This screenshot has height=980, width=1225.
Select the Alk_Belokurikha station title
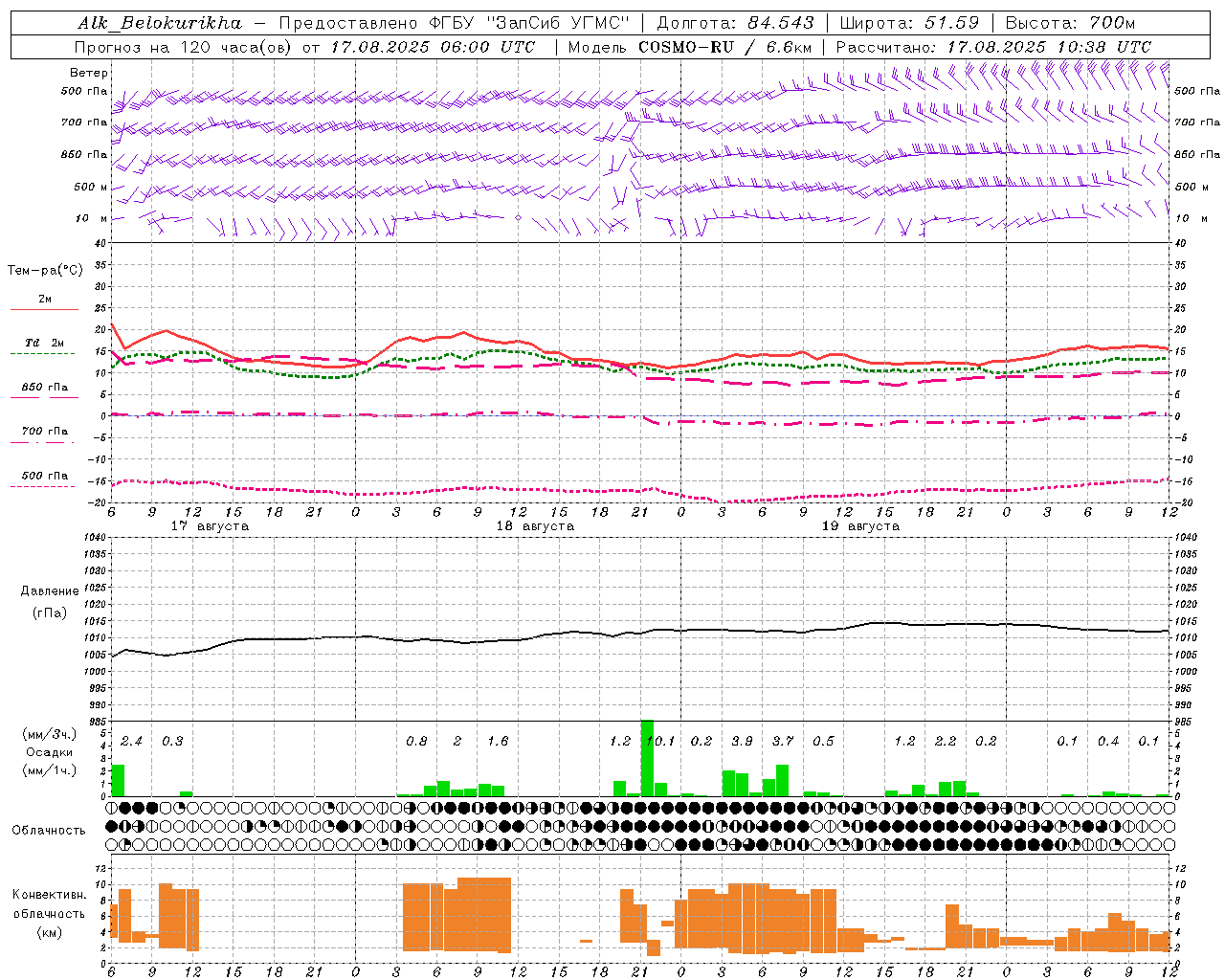tap(159, 23)
